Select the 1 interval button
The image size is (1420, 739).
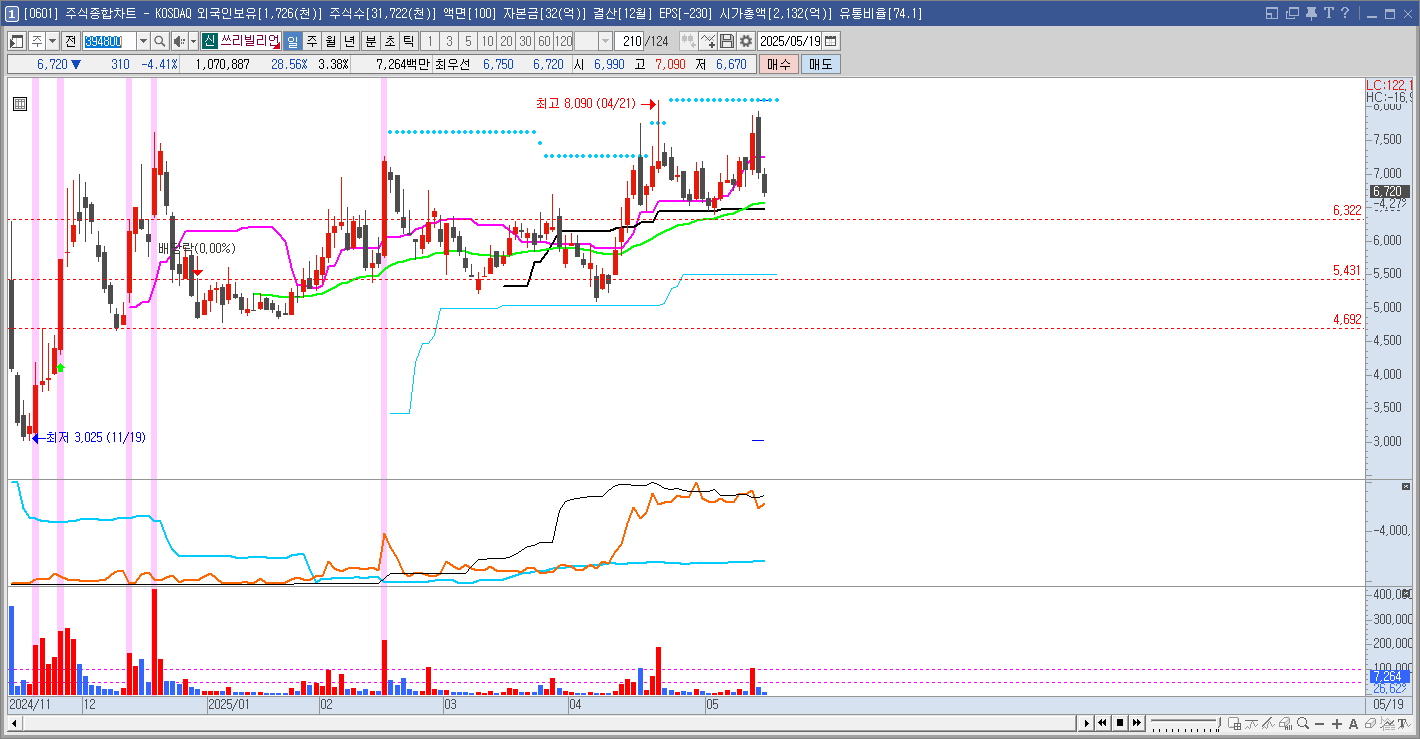[x=429, y=41]
